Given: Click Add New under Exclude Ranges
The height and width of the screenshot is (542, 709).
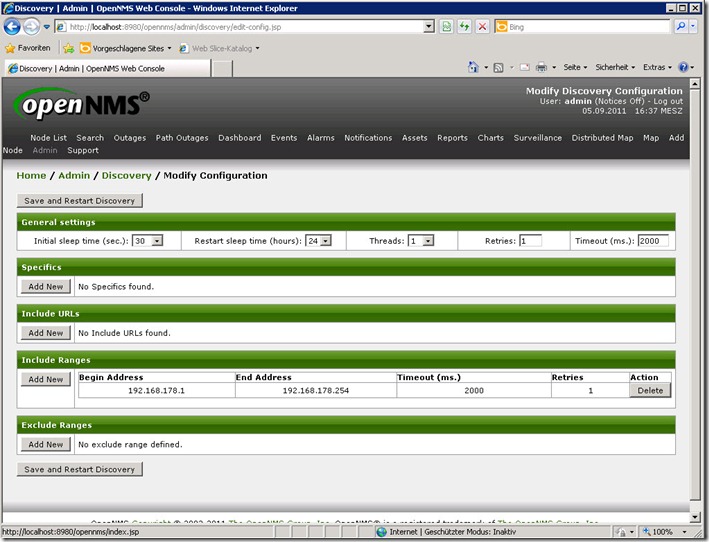Looking at the screenshot, I should coord(46,444).
